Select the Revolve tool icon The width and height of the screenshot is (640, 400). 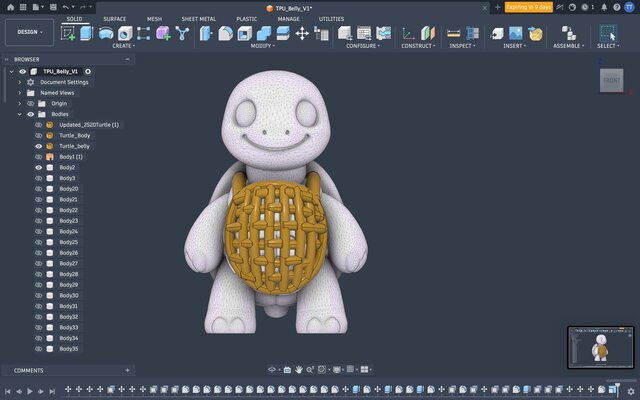[106, 33]
